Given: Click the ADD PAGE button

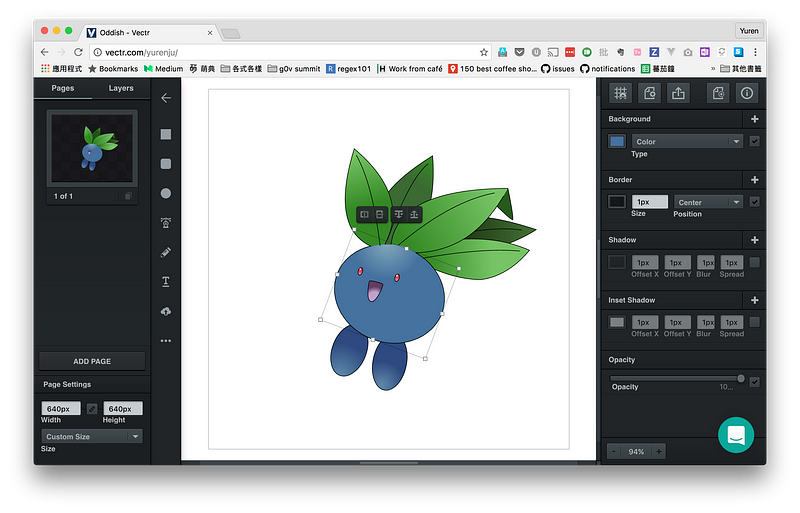Looking at the screenshot, I should coord(92,361).
